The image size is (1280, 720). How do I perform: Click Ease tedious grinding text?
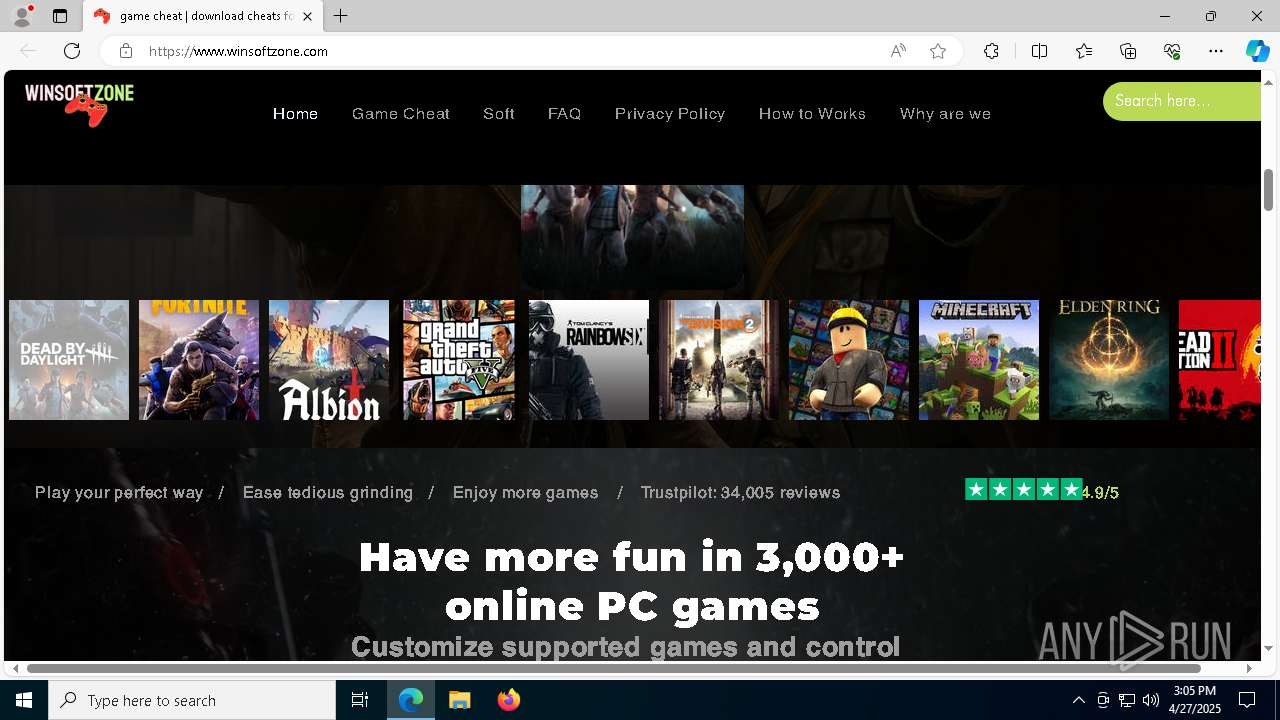pyautogui.click(x=328, y=493)
